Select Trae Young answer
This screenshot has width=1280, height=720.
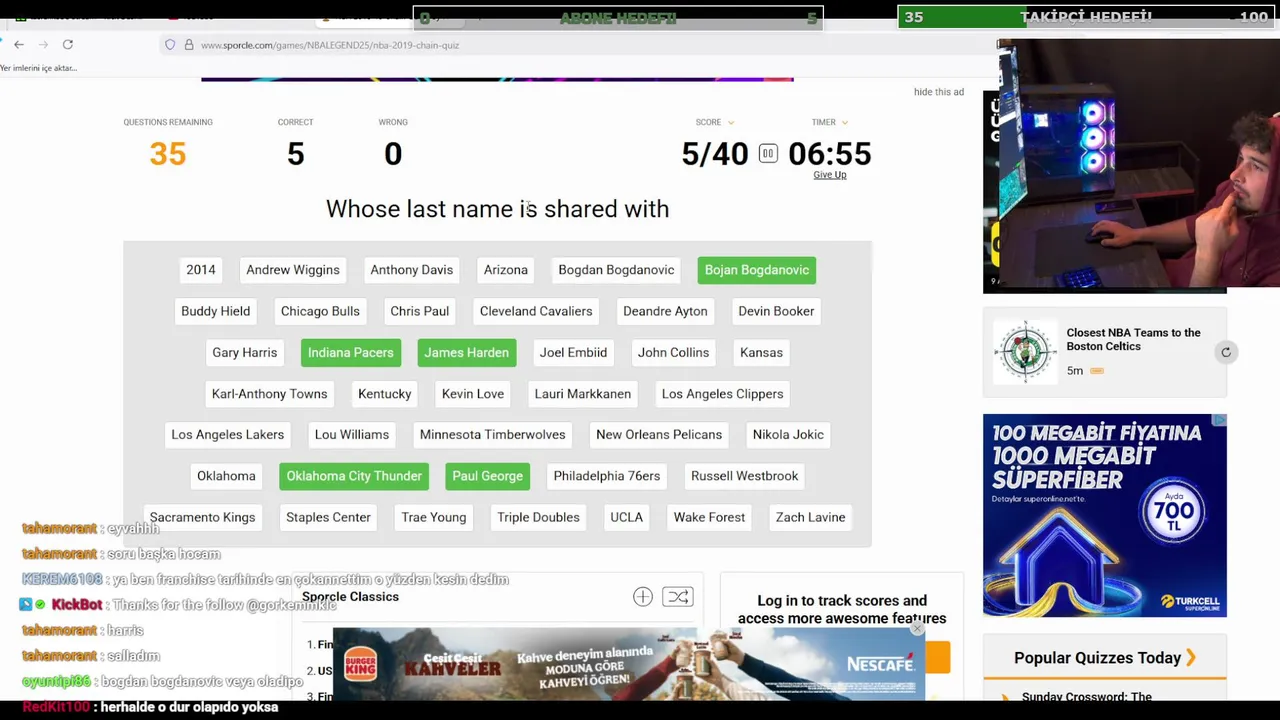pos(434,517)
